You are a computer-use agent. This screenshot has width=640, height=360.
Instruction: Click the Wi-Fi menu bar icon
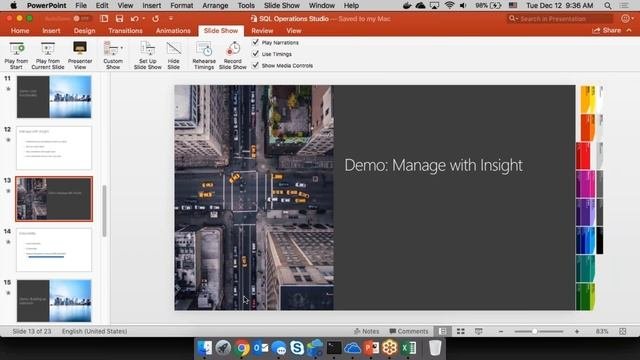(449, 6)
